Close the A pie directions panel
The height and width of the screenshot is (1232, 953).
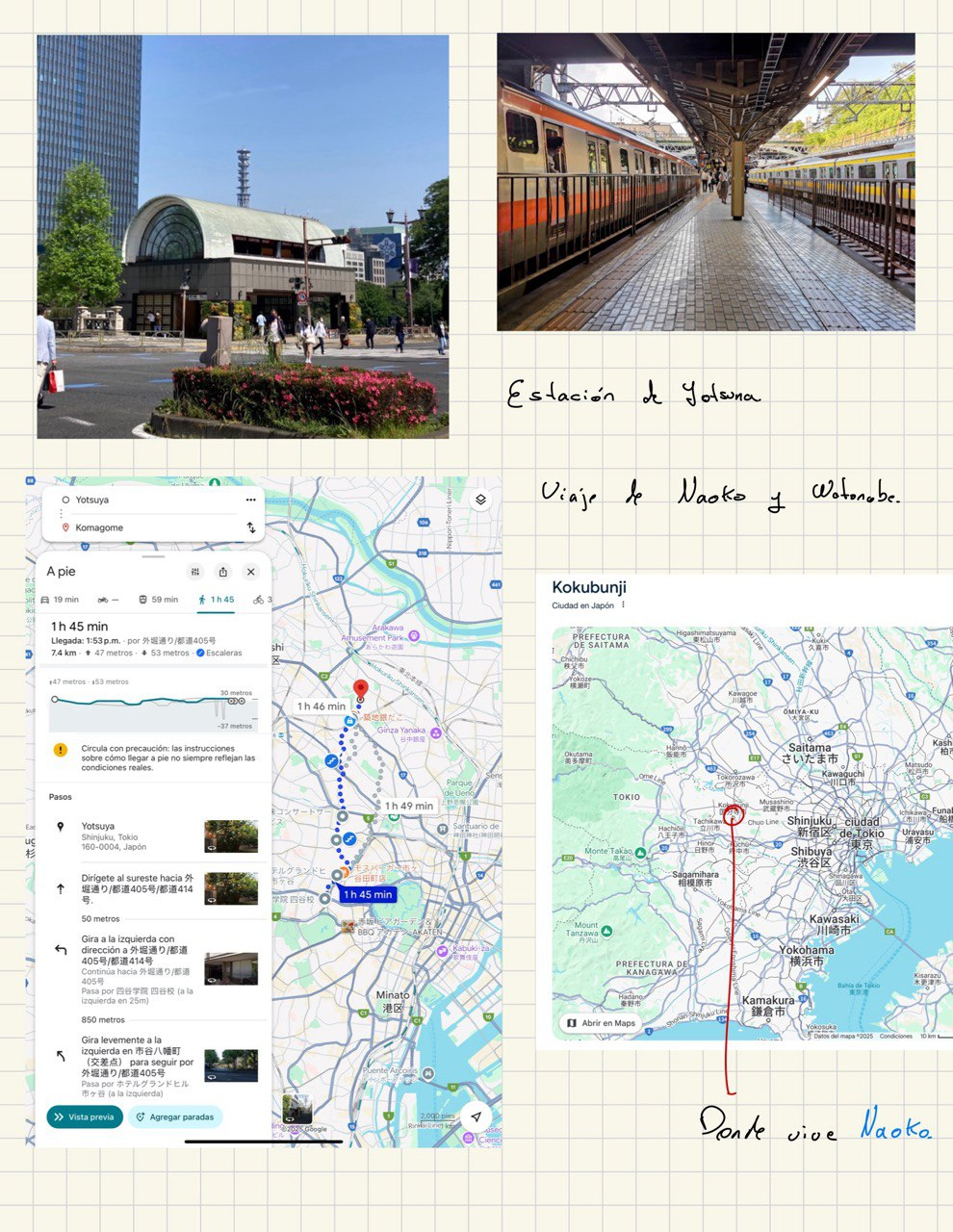pyautogui.click(x=250, y=572)
